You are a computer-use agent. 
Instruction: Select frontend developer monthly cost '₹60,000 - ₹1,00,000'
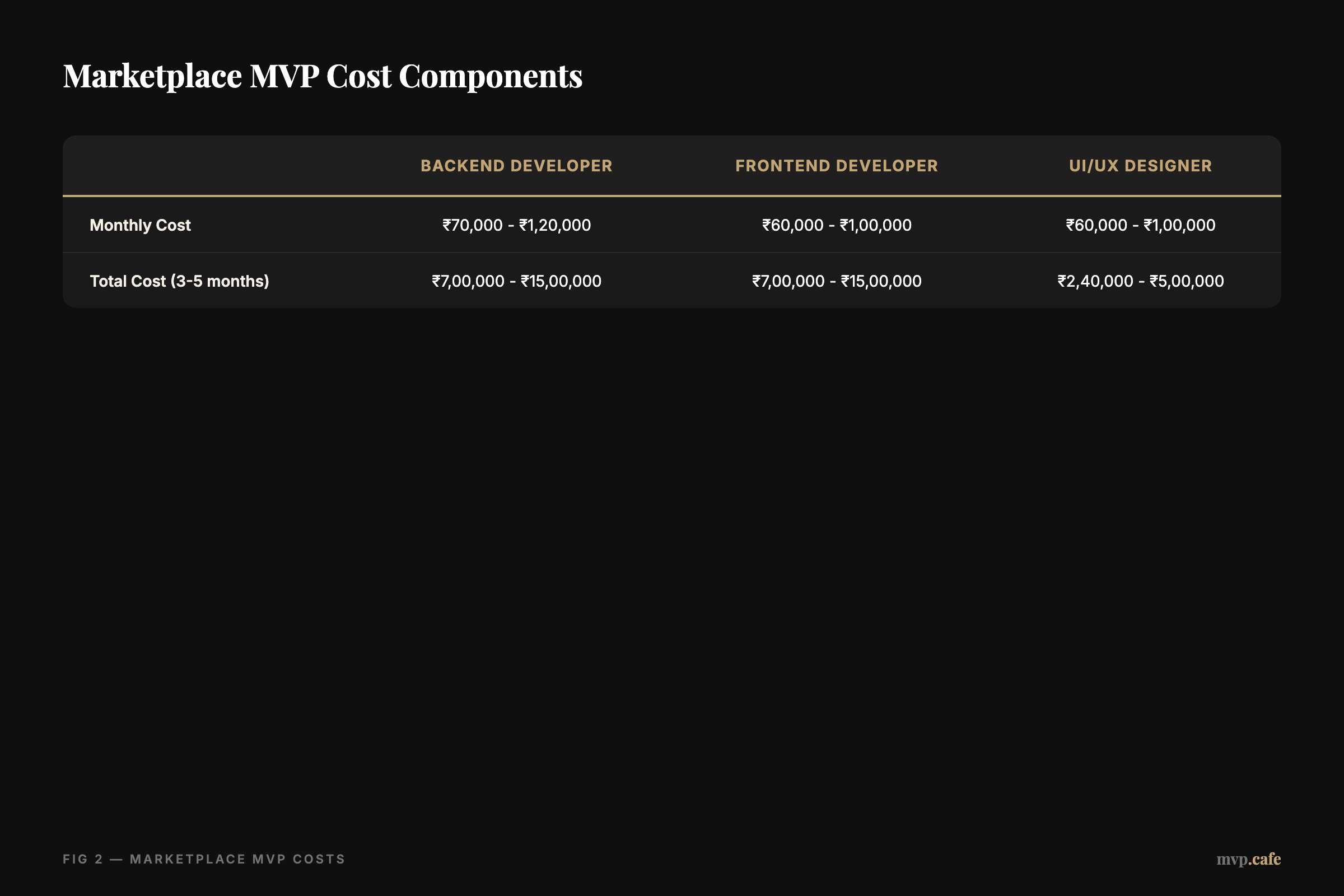(836, 225)
